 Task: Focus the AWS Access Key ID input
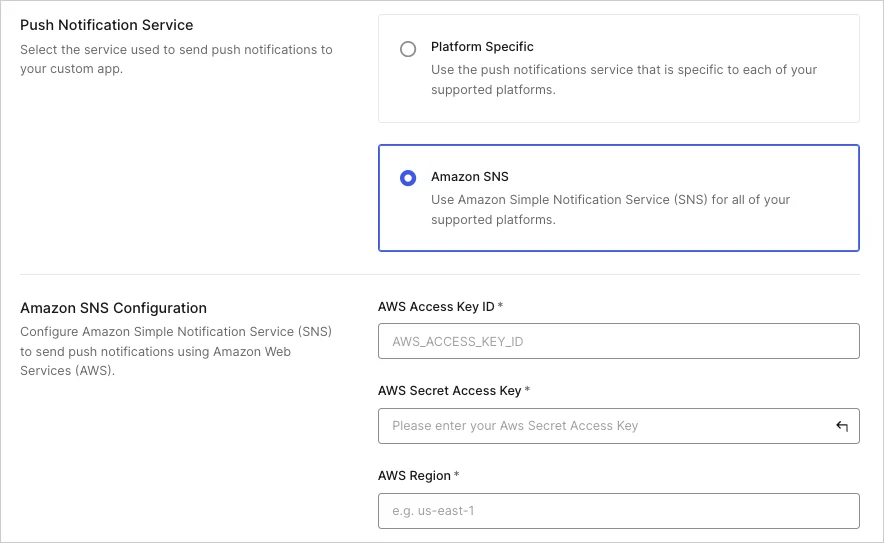point(618,341)
